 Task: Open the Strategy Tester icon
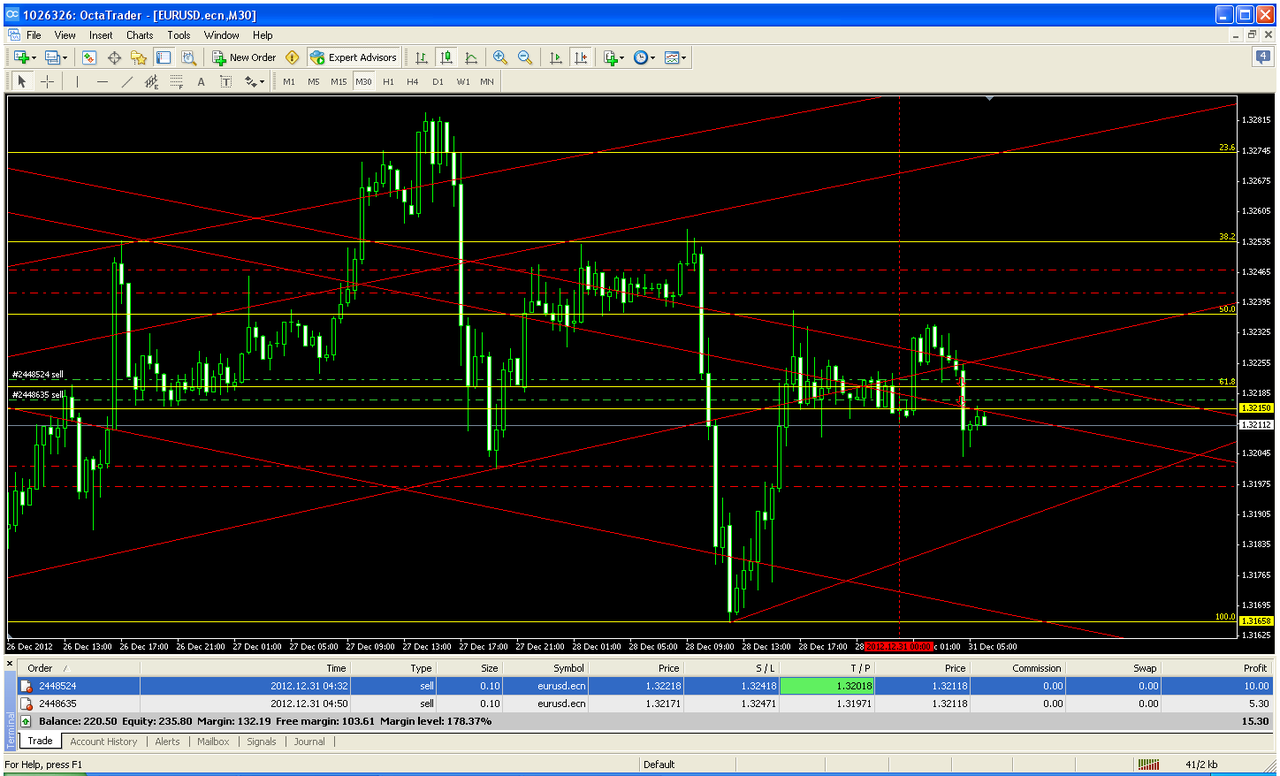pyautogui.click(x=188, y=57)
